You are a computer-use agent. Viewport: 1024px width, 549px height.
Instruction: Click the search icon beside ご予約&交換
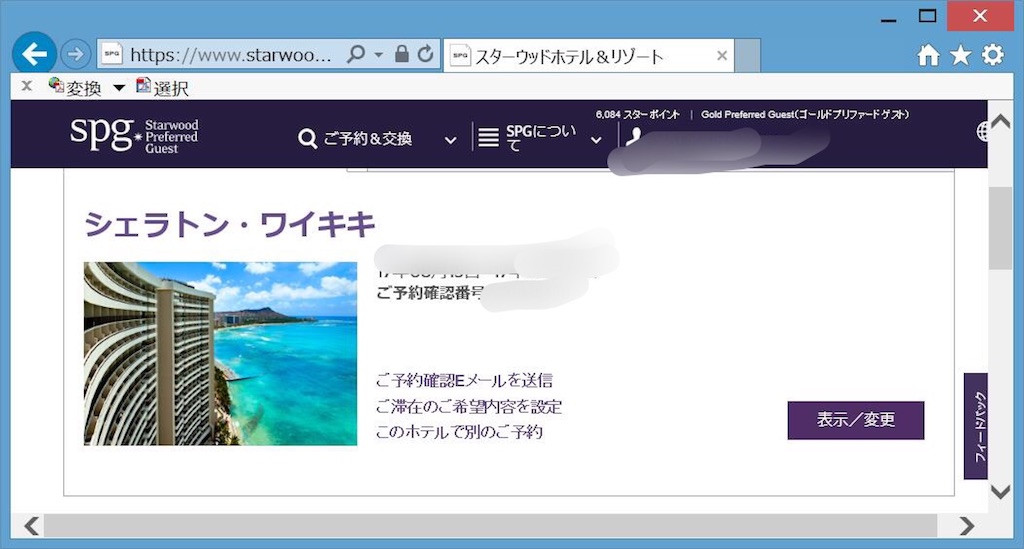[x=307, y=138]
